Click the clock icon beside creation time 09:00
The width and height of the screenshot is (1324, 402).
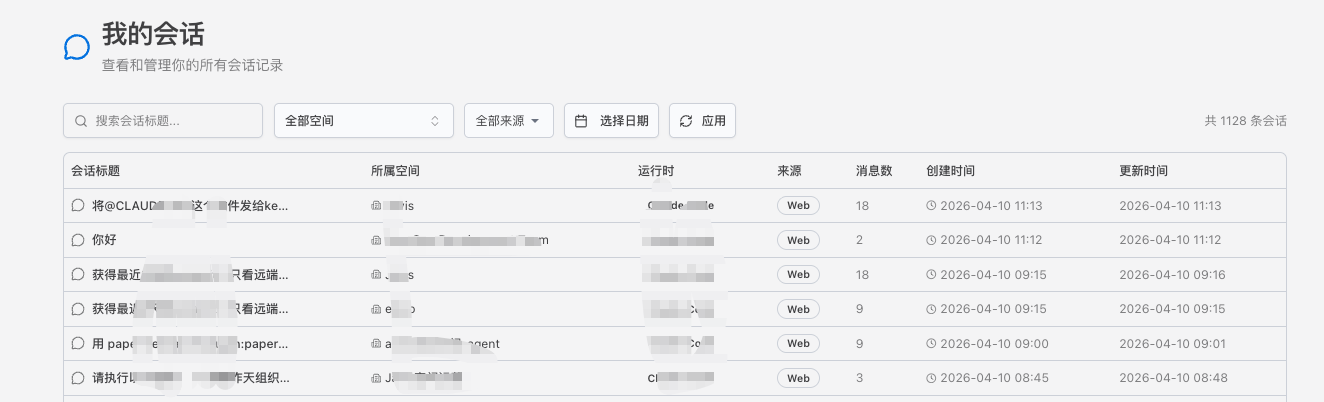[932, 344]
